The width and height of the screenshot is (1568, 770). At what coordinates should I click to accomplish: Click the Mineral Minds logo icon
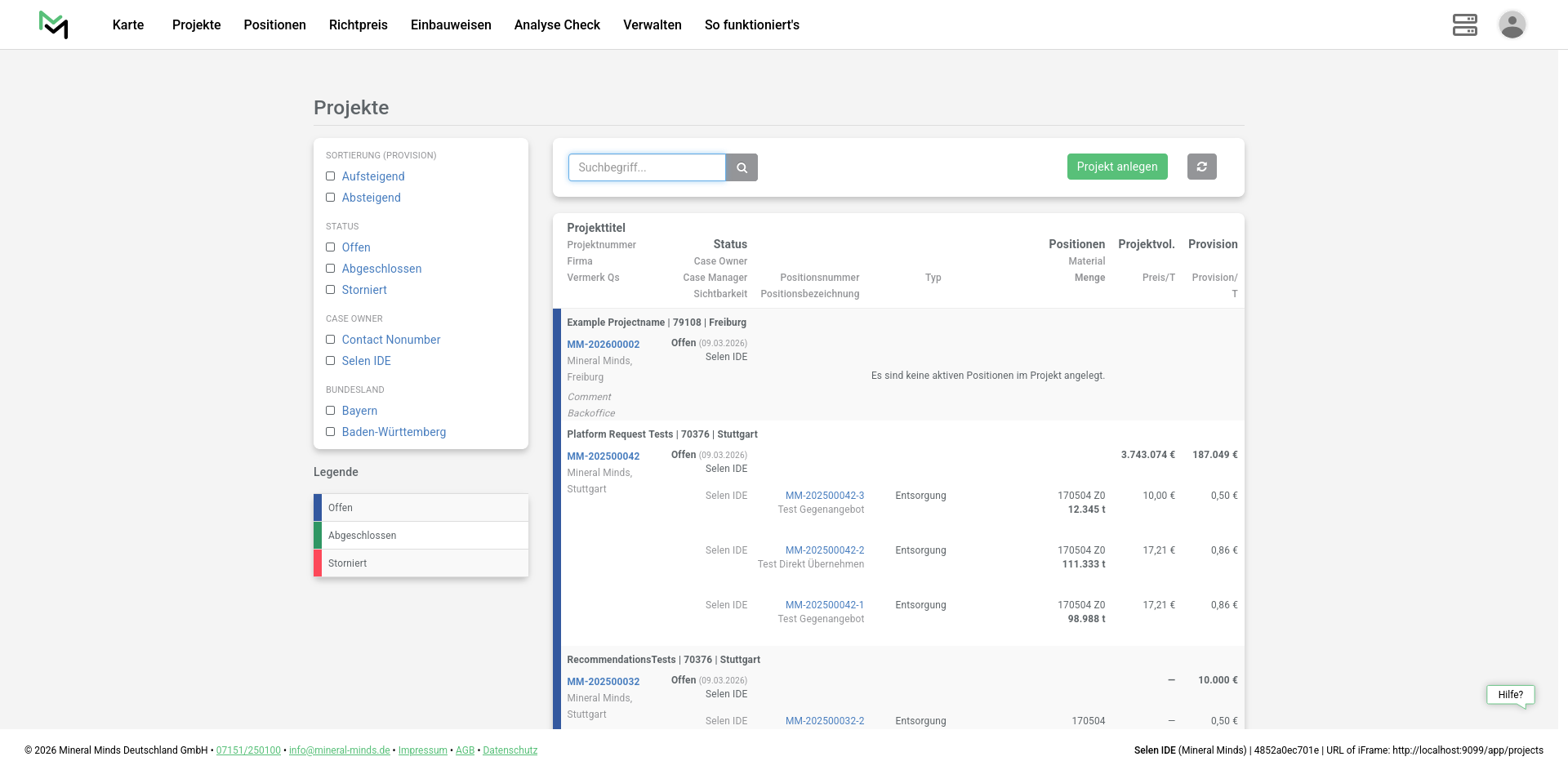pyautogui.click(x=54, y=24)
